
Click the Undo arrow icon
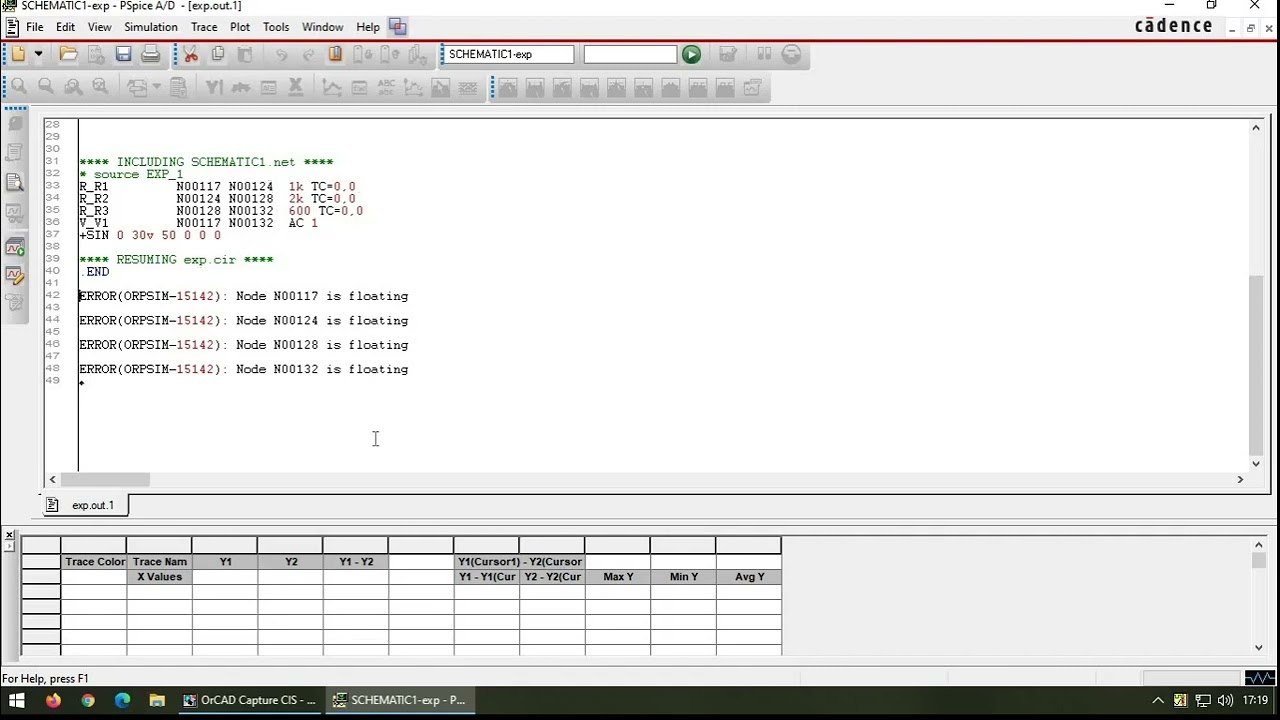click(x=281, y=54)
